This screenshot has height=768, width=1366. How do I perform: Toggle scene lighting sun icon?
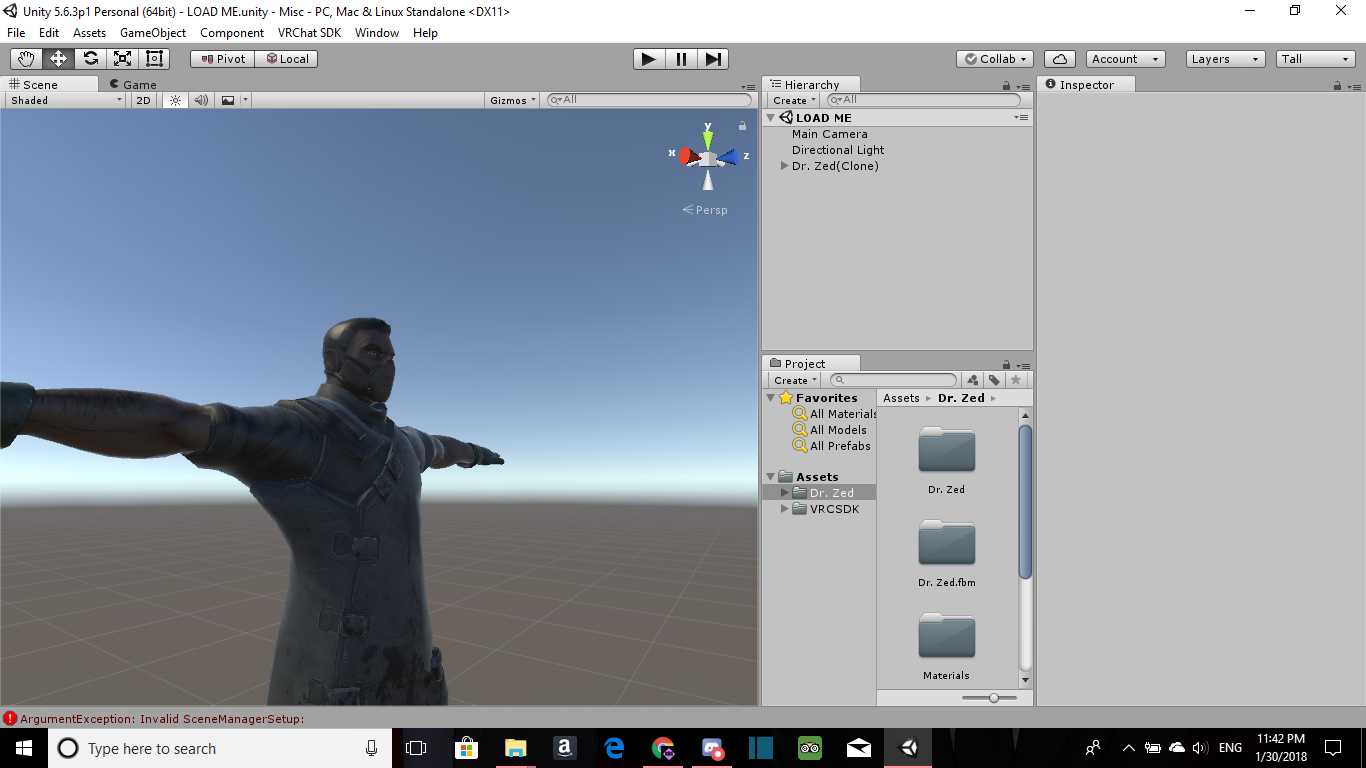click(176, 100)
